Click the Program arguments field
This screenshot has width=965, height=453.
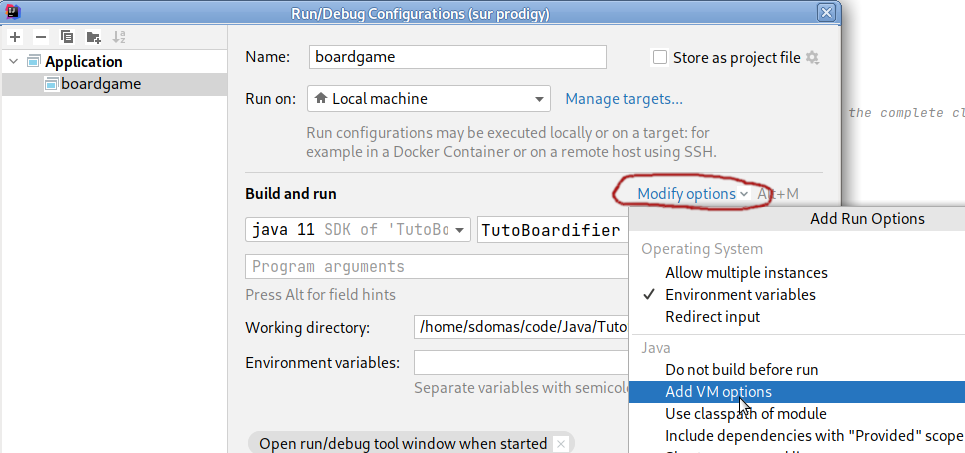click(436, 267)
